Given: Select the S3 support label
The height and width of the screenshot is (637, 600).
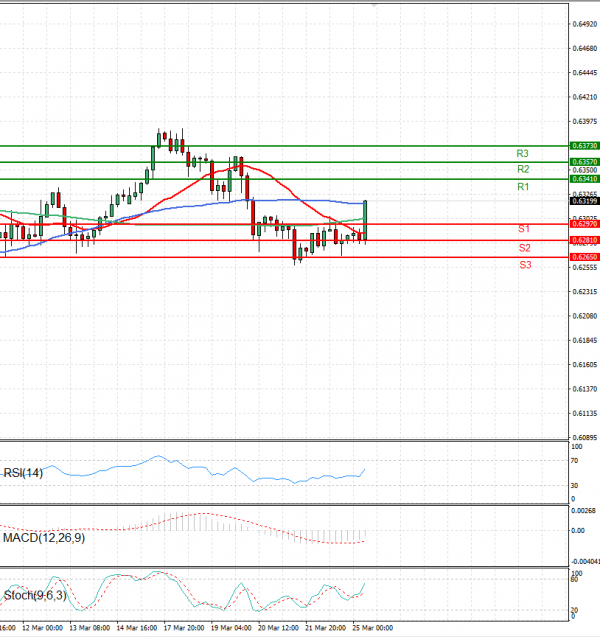Looking at the screenshot, I should (525, 265).
